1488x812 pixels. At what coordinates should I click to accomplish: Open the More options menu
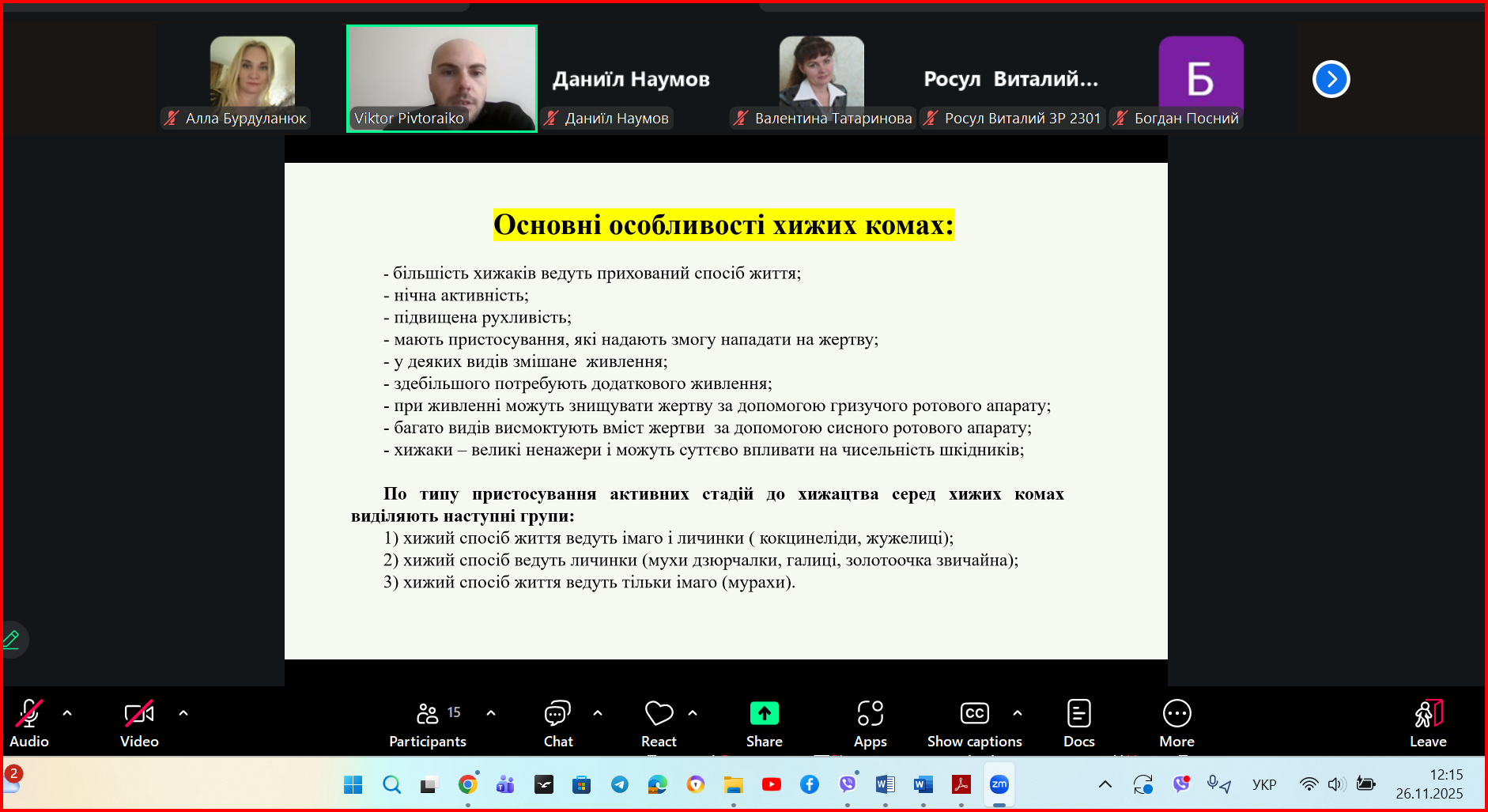1176,723
